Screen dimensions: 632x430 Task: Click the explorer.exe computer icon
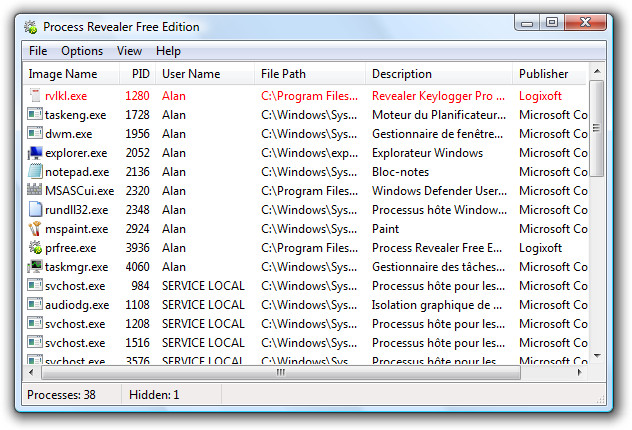35,153
